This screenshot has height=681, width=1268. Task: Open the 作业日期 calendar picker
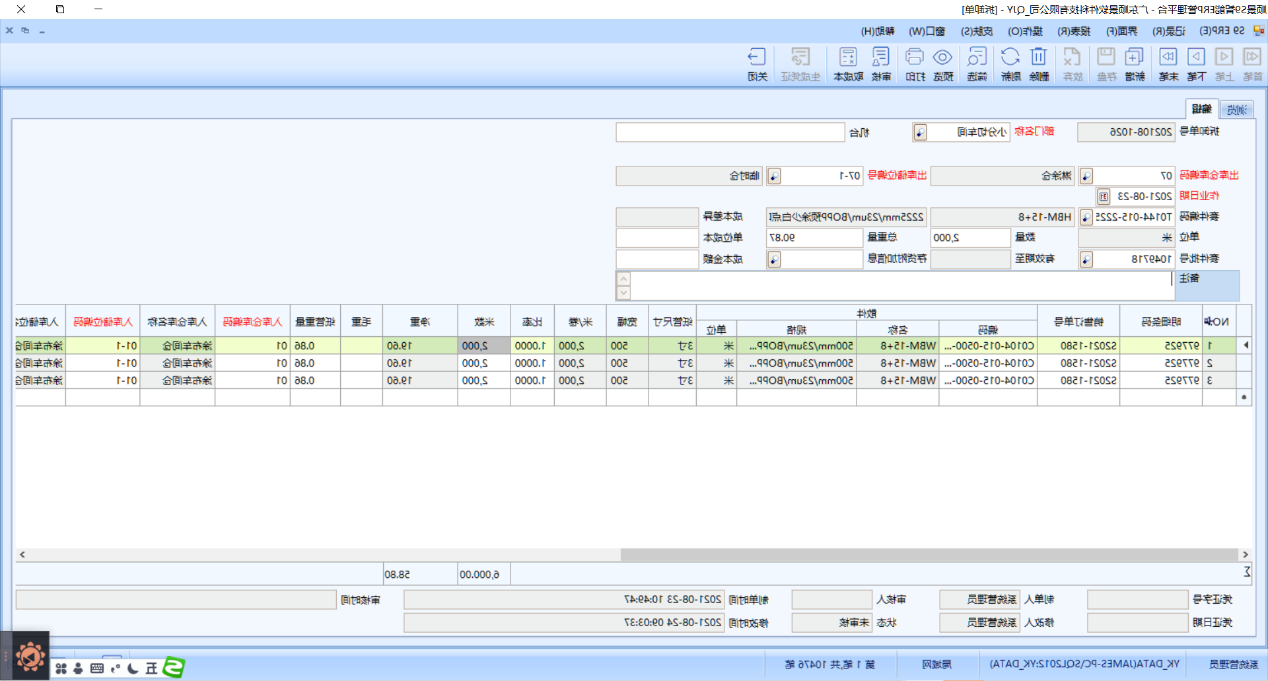coord(1103,196)
